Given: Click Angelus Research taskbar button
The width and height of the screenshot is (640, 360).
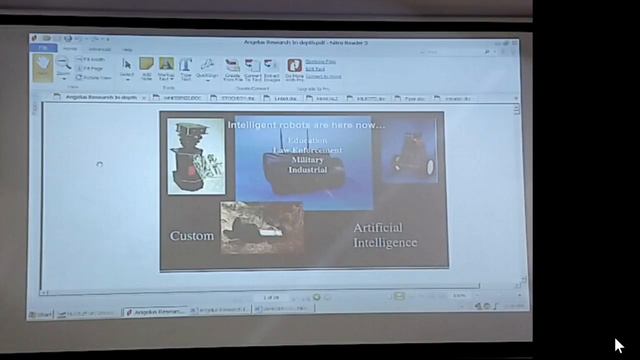Looking at the screenshot, I should tap(156, 312).
